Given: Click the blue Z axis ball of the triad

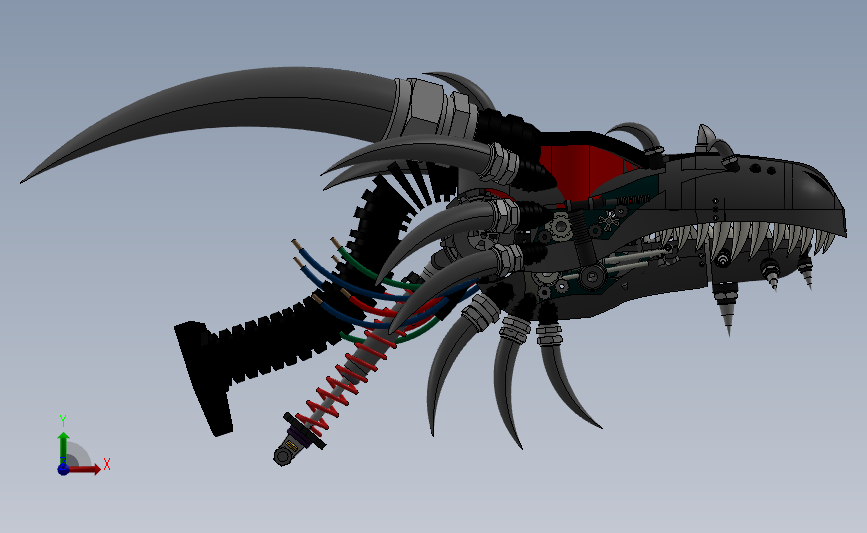Looking at the screenshot, I should click(x=64, y=469).
